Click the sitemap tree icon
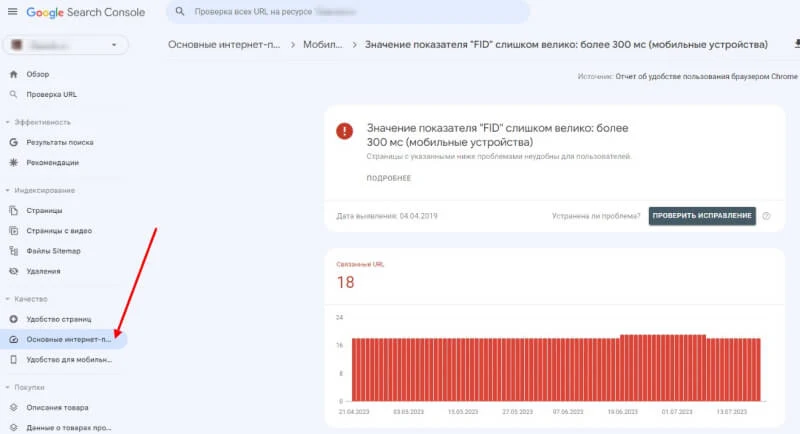The height and width of the screenshot is (434, 800). pyautogui.click(x=13, y=251)
